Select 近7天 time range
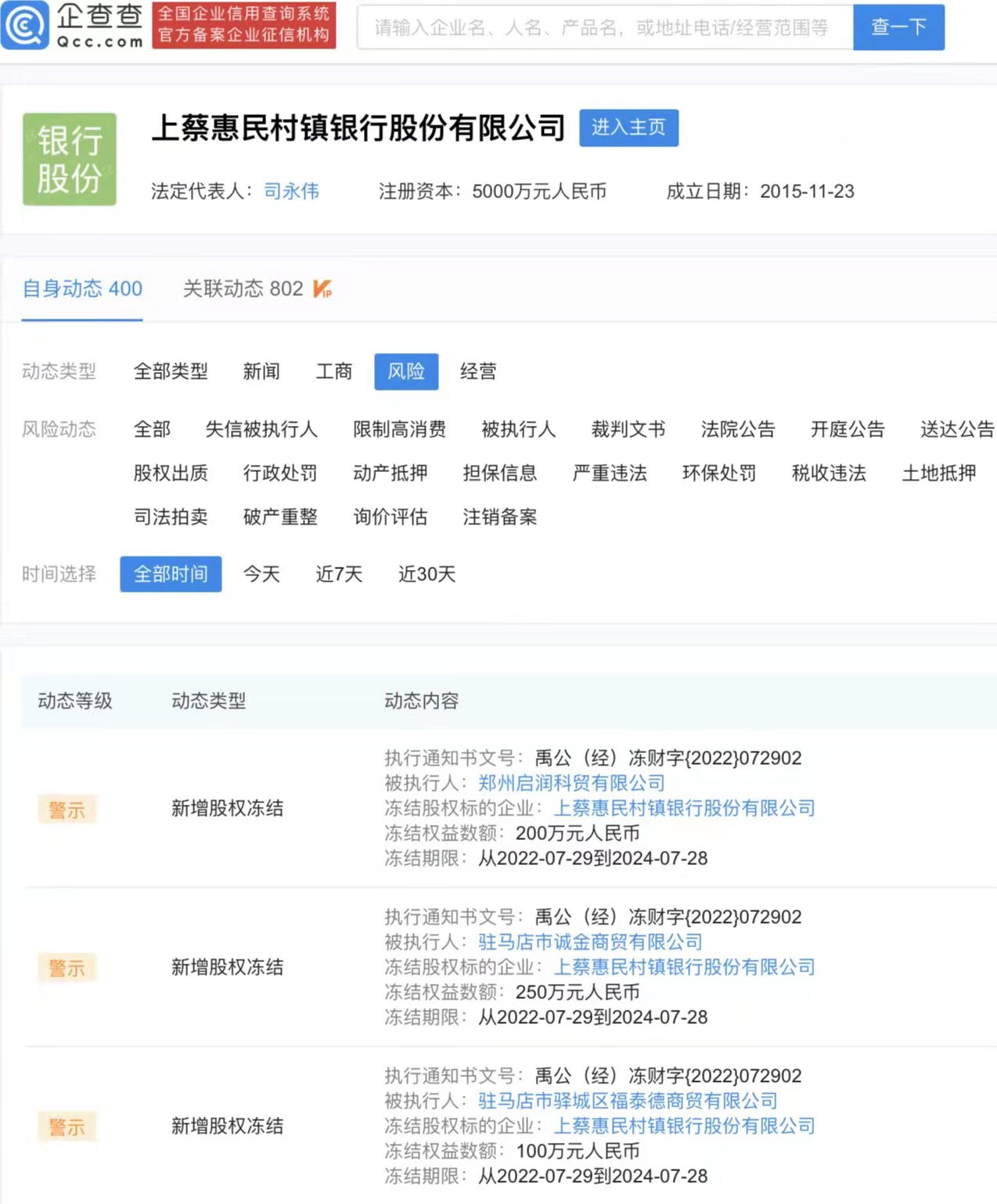997x1204 pixels. [x=339, y=574]
